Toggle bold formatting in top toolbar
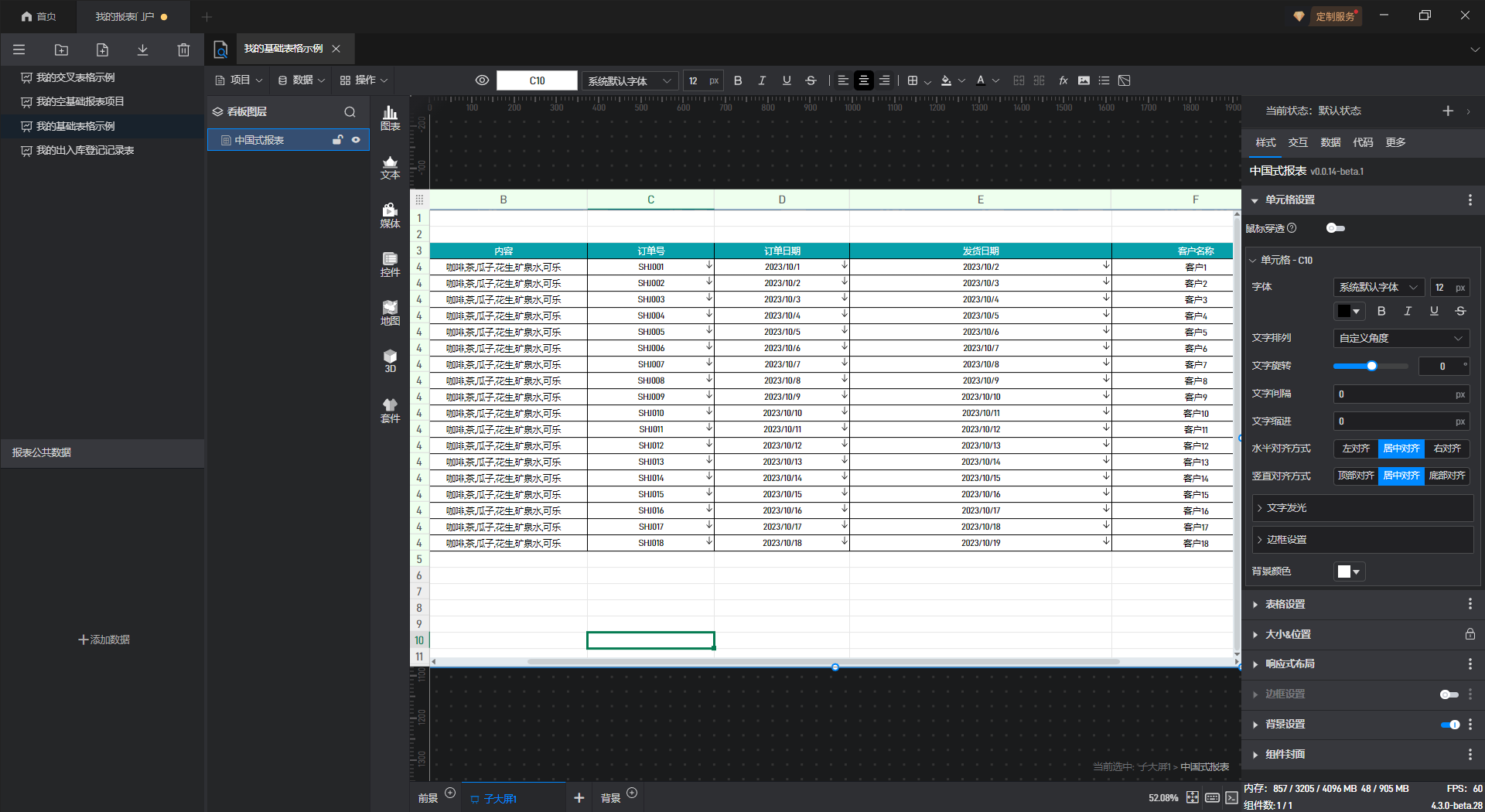The width and height of the screenshot is (1485, 812). coord(738,80)
